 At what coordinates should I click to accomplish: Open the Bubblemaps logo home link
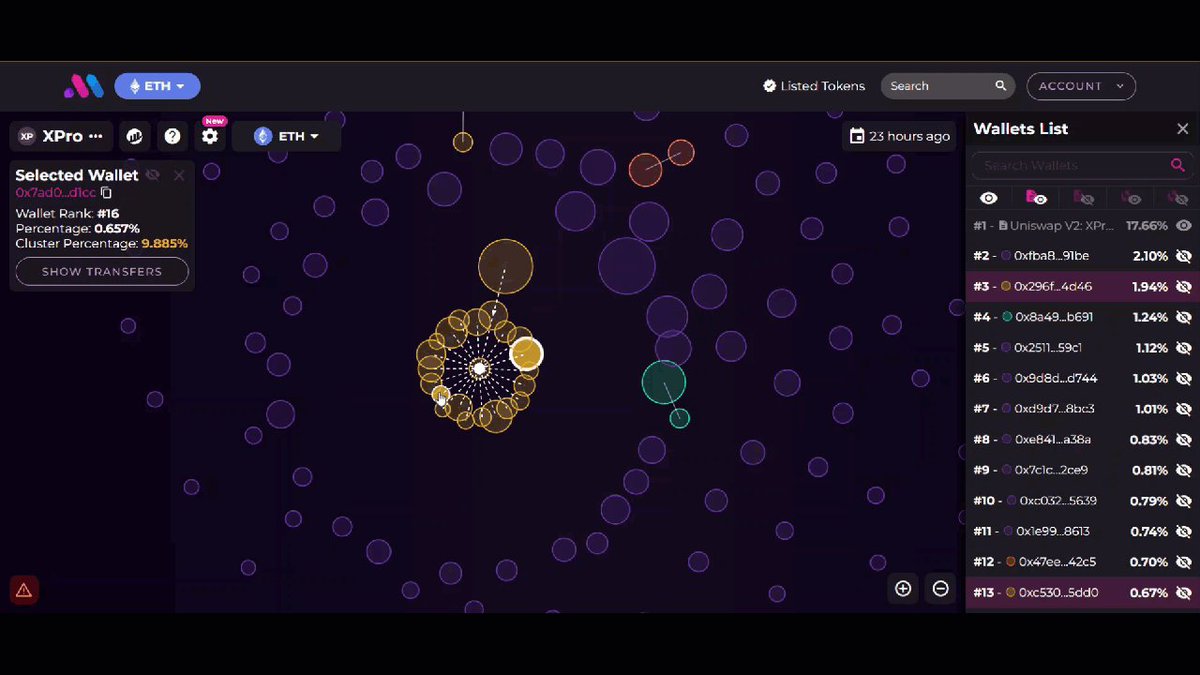[84, 86]
